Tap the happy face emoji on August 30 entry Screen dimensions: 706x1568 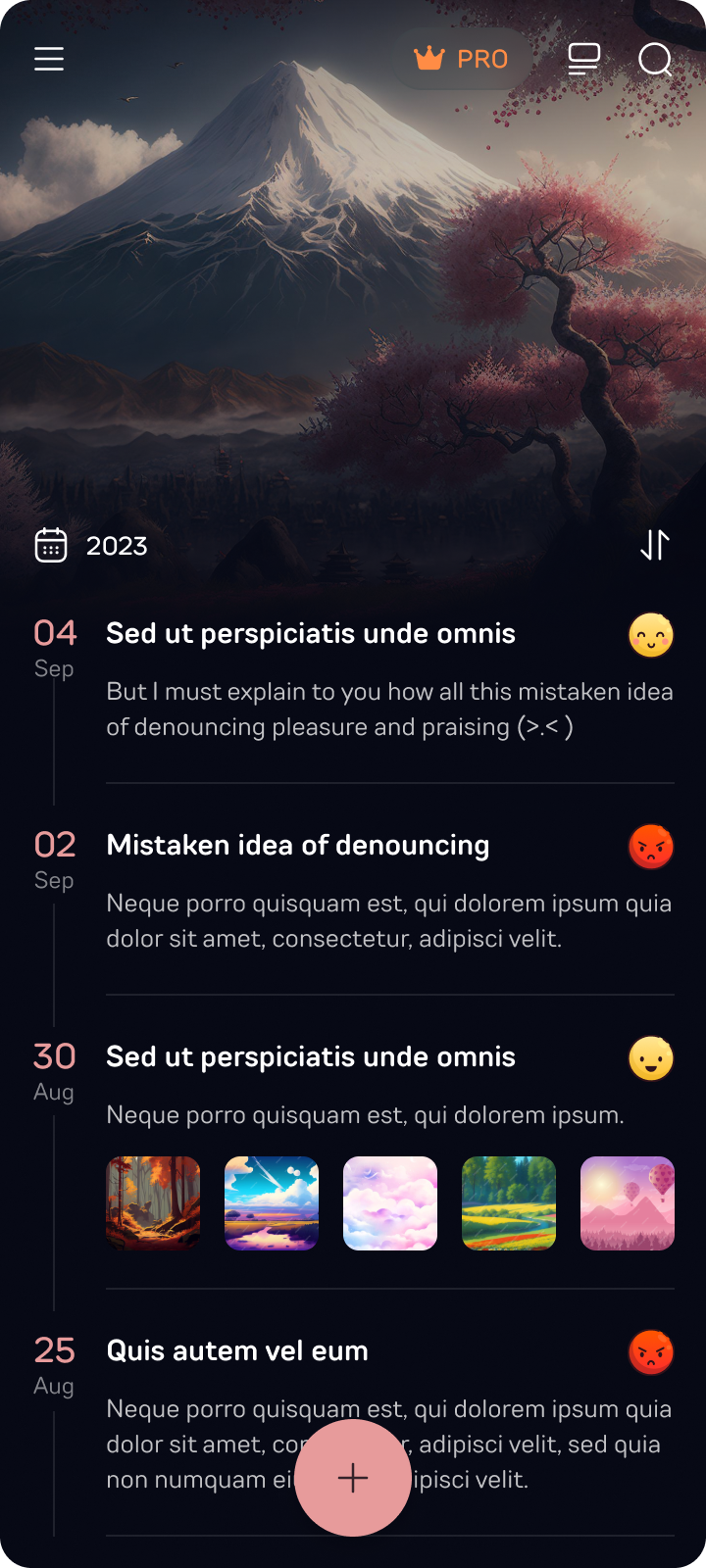[650, 1058]
